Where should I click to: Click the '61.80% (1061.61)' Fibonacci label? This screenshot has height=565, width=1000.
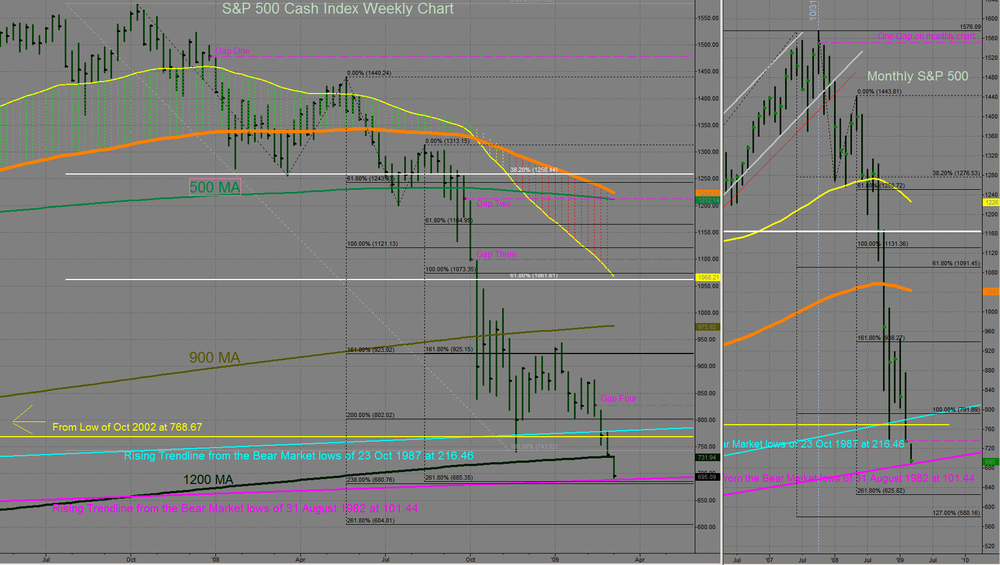point(534,275)
